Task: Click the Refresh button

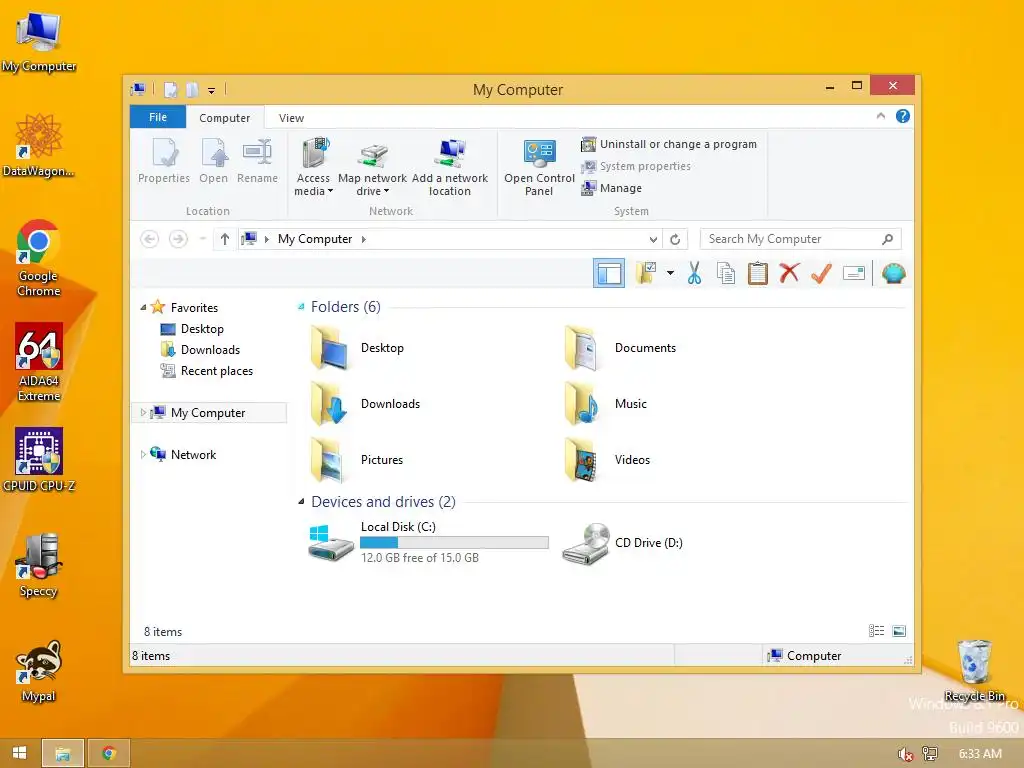Action: pyautogui.click(x=675, y=240)
